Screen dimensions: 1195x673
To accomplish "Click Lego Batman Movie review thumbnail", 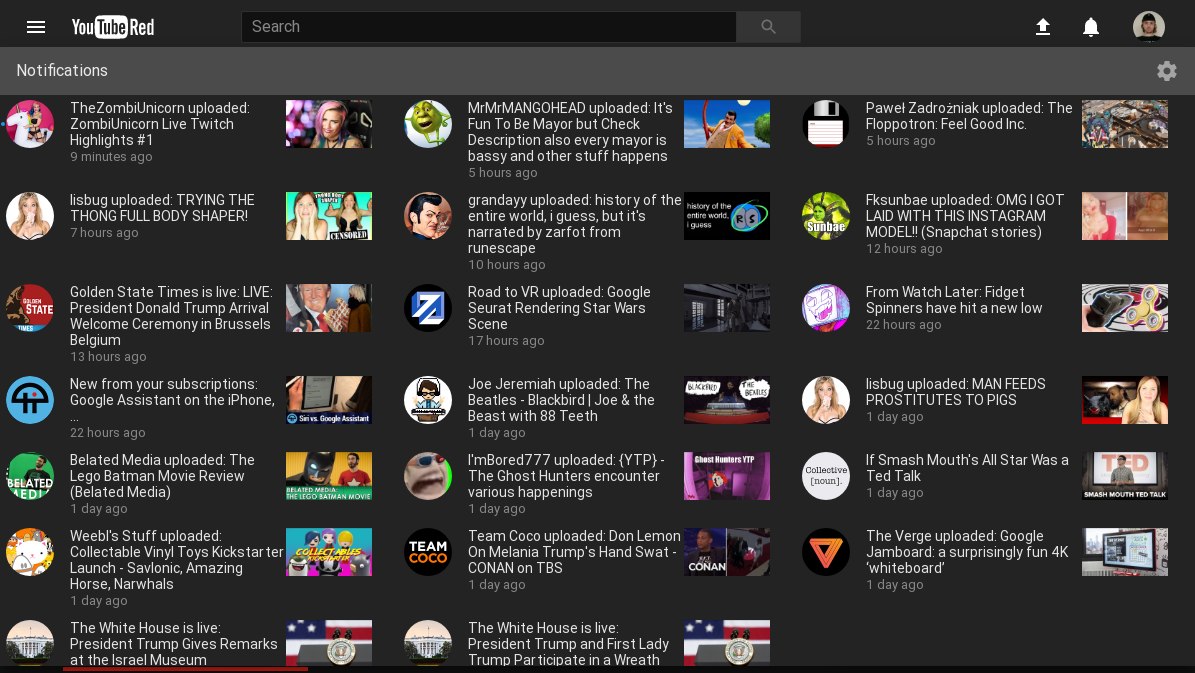I will 328,476.
